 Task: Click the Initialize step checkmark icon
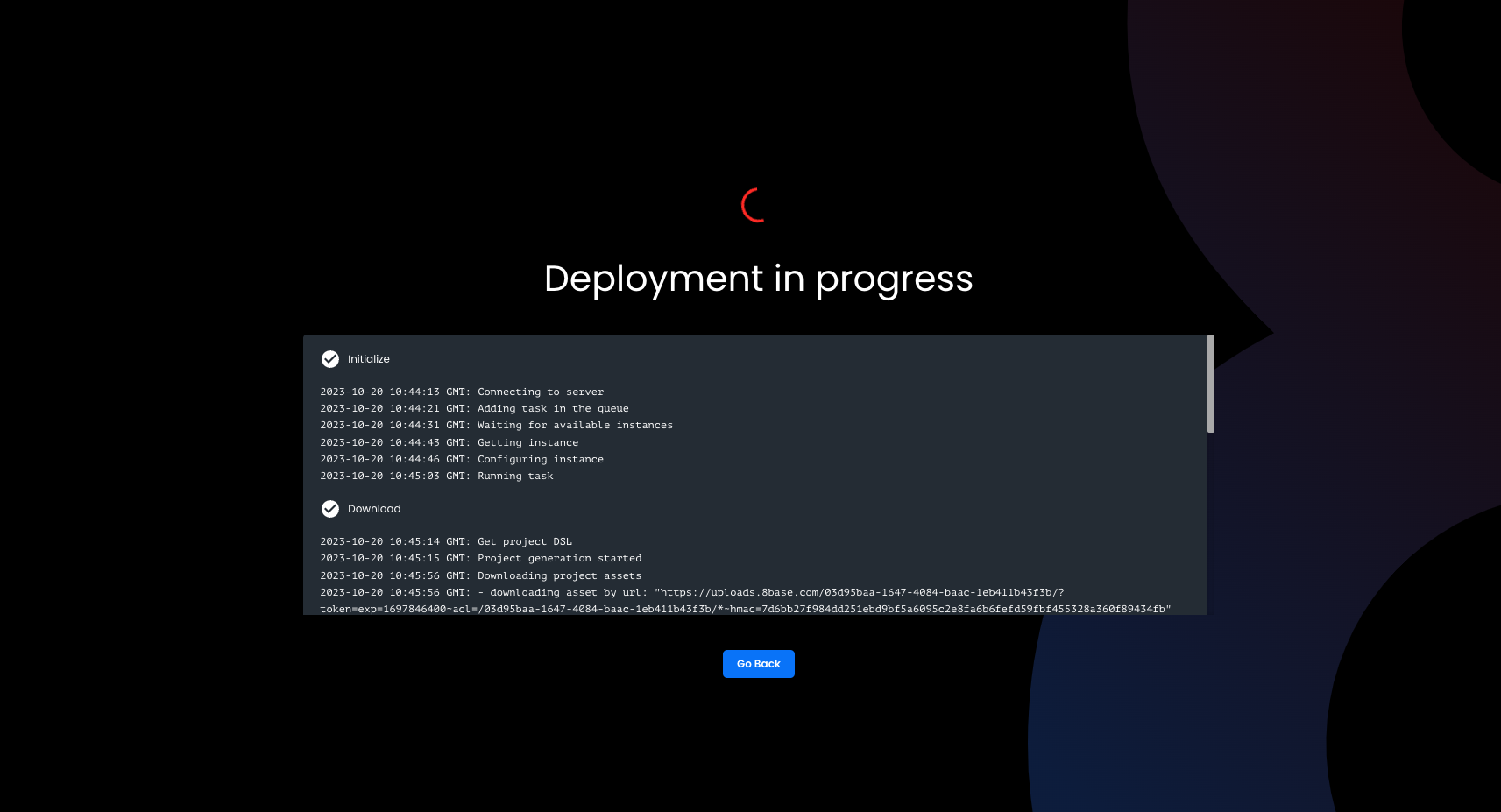(x=330, y=359)
